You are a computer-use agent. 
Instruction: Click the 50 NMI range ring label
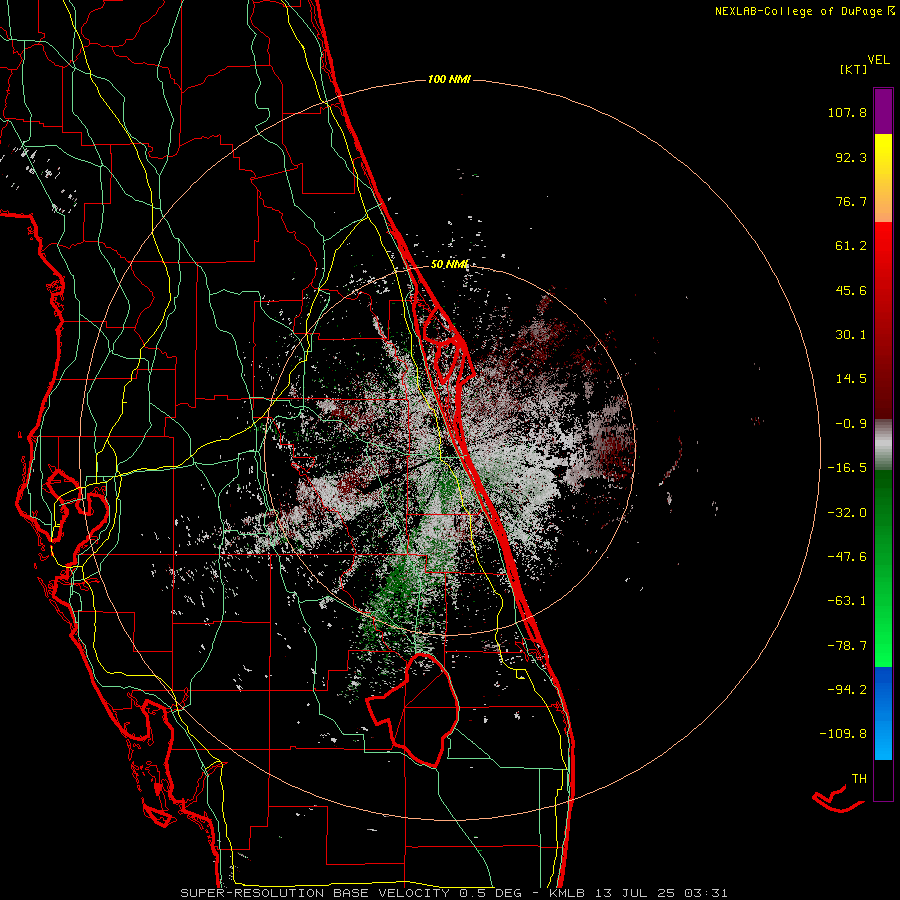point(449,264)
